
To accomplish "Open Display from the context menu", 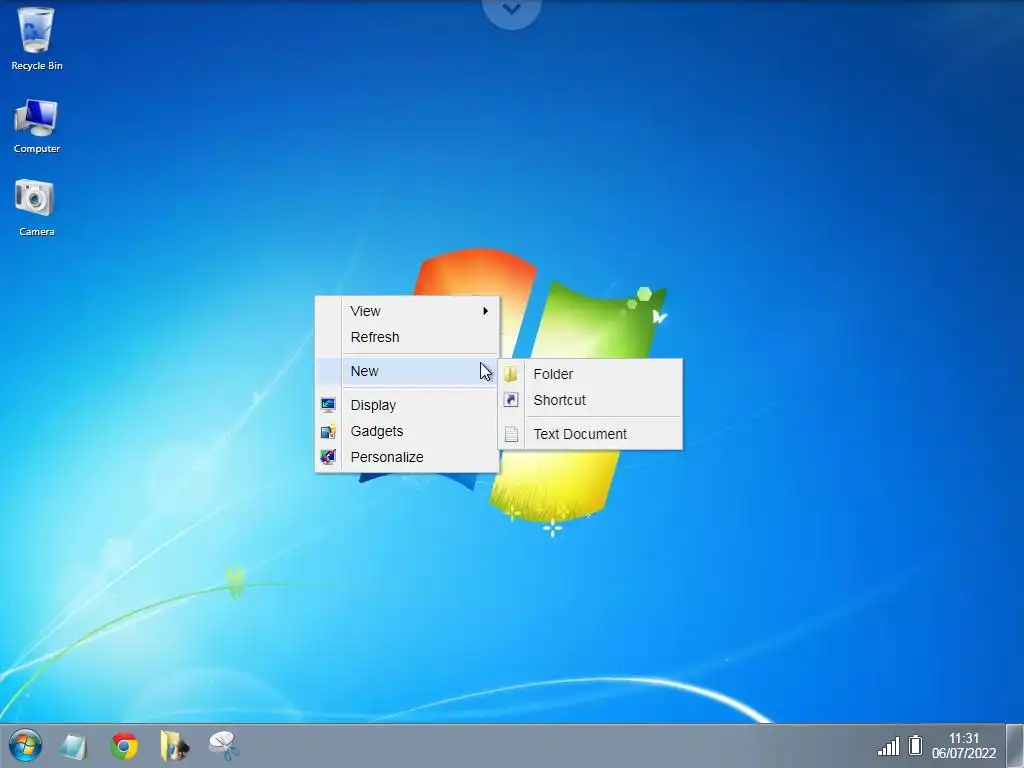I will (407, 405).
